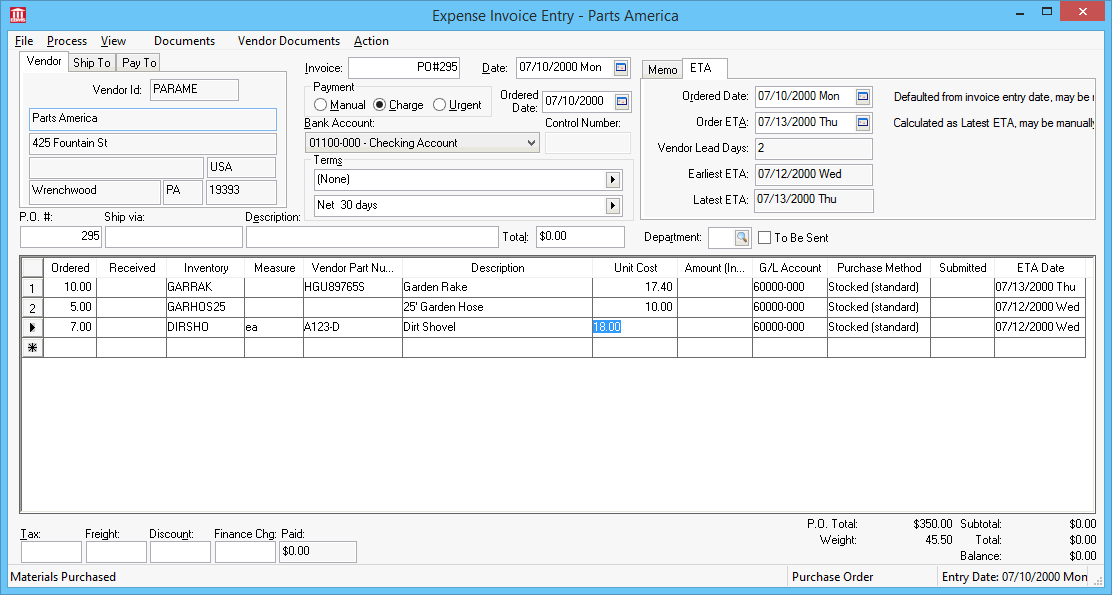The image size is (1112, 595).
Task: Click the Unit Cost column header
Action: [x=635, y=268]
